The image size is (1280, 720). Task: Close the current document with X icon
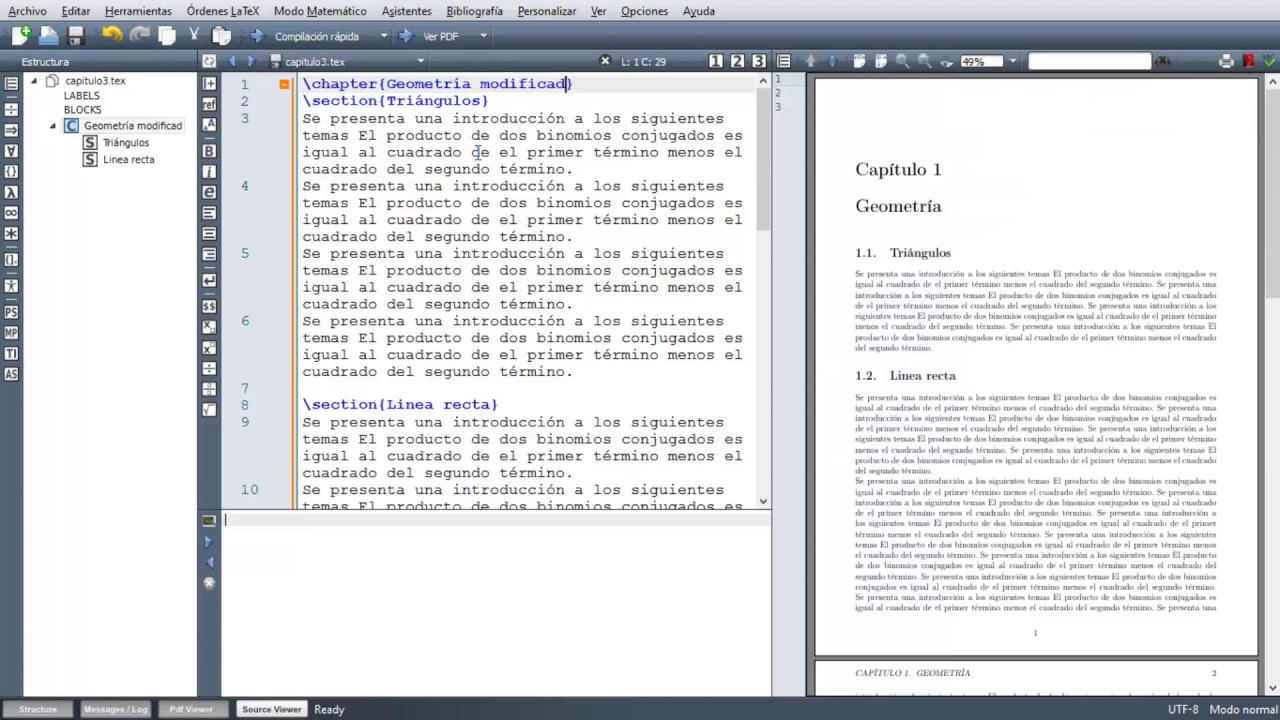pos(604,61)
